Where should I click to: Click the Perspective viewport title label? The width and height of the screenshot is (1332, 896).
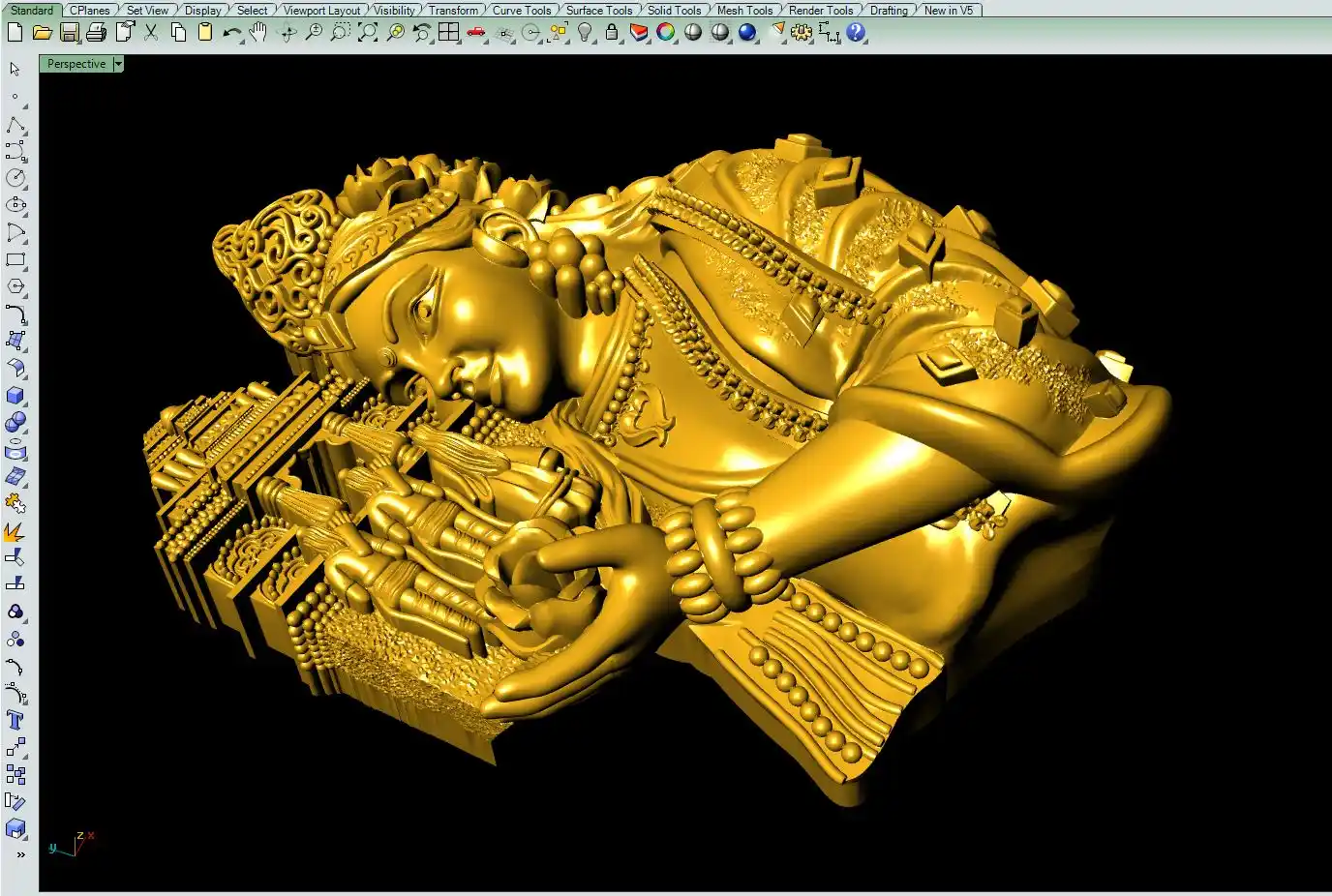[76, 64]
